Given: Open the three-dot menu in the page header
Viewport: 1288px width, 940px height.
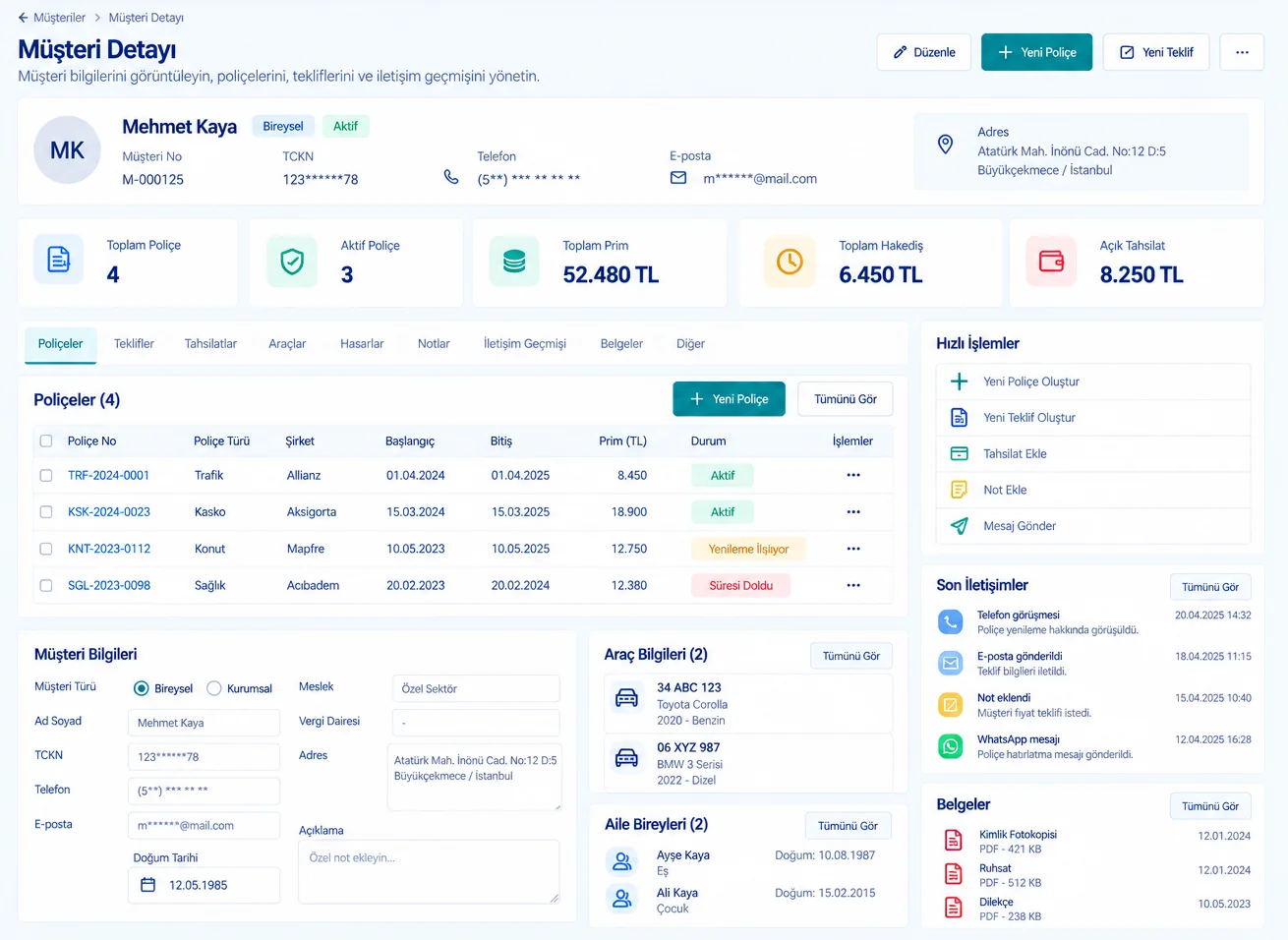Looking at the screenshot, I should [x=1242, y=52].
